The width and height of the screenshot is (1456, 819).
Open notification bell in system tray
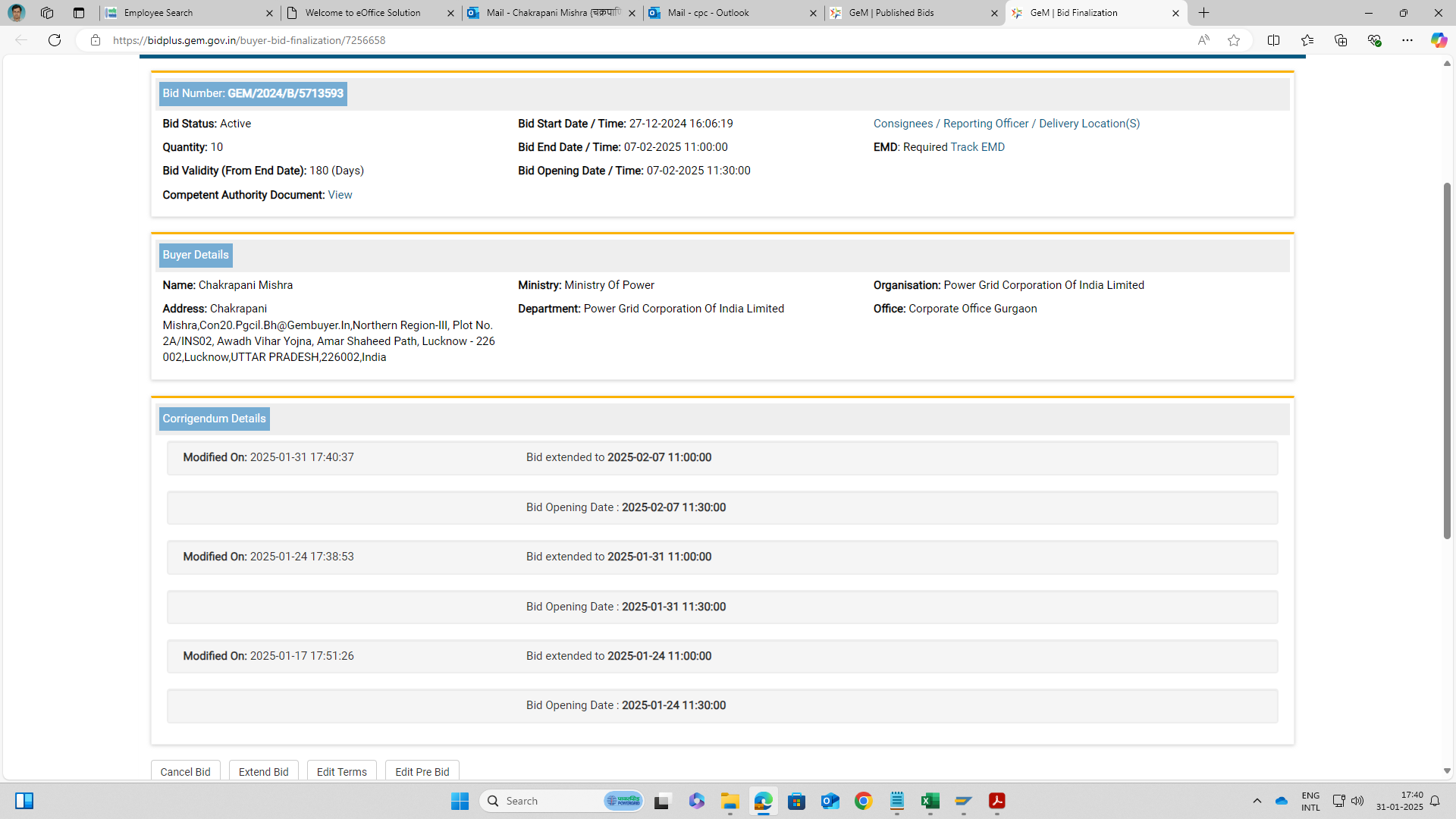(1435, 801)
